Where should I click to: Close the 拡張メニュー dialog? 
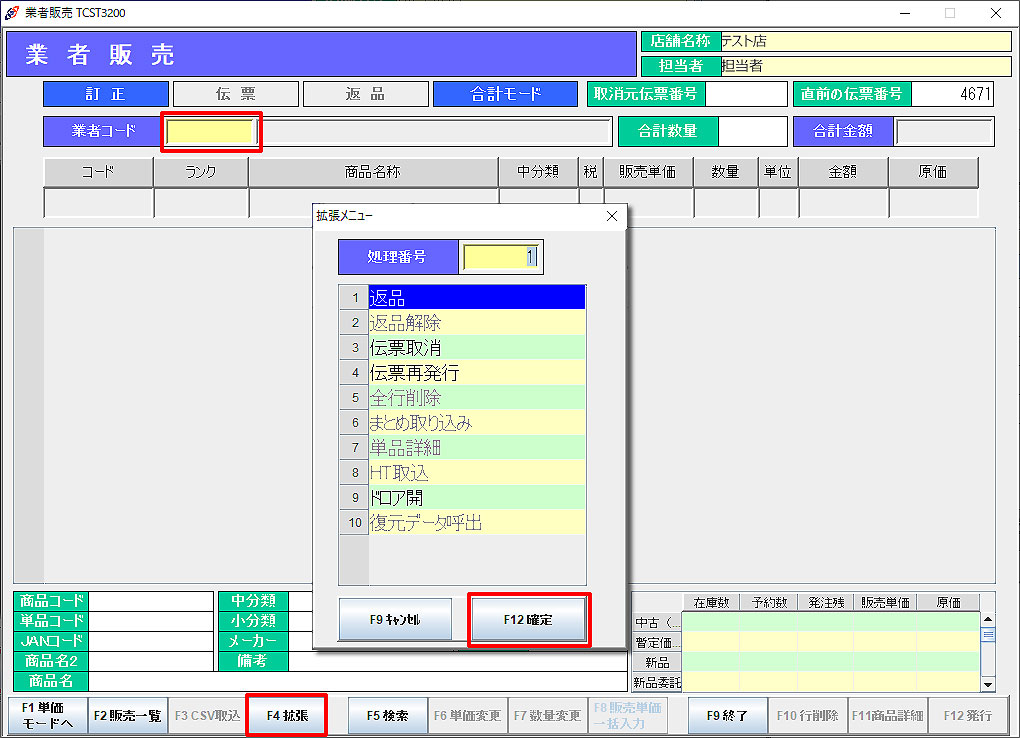612,215
